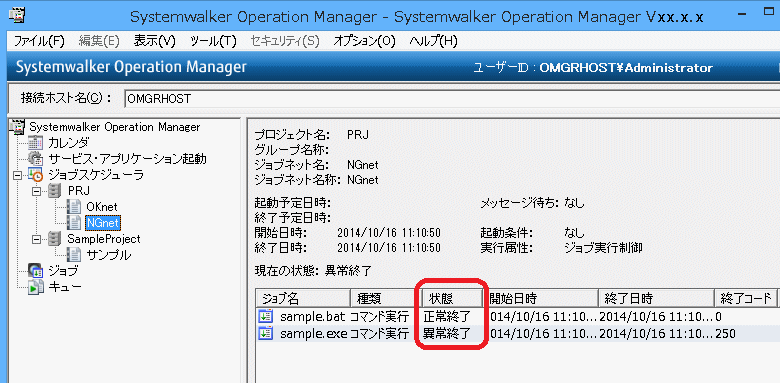Select the OKnet jobnet
Image resolution: width=780 pixels, height=383 pixels.
102,207
